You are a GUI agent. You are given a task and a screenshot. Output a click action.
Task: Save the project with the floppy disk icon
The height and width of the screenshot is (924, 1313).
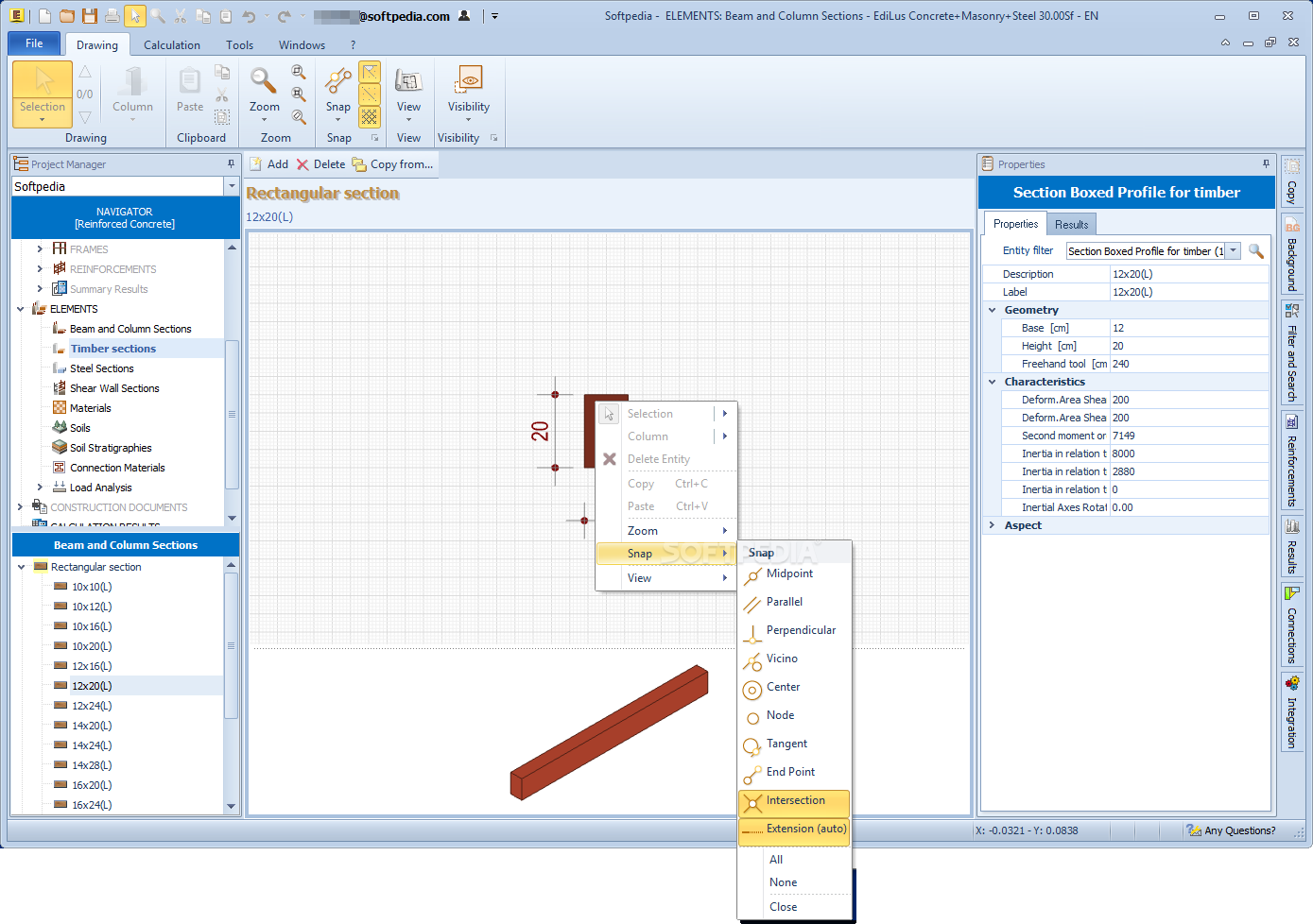(90, 16)
